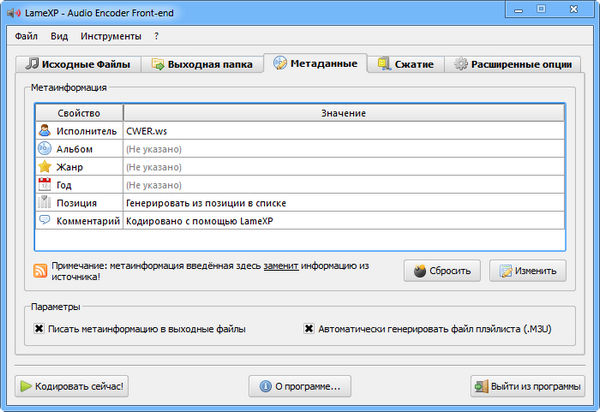The width and height of the screenshot is (600, 412).
Task: Open О программе... dialog
Action: point(300,386)
